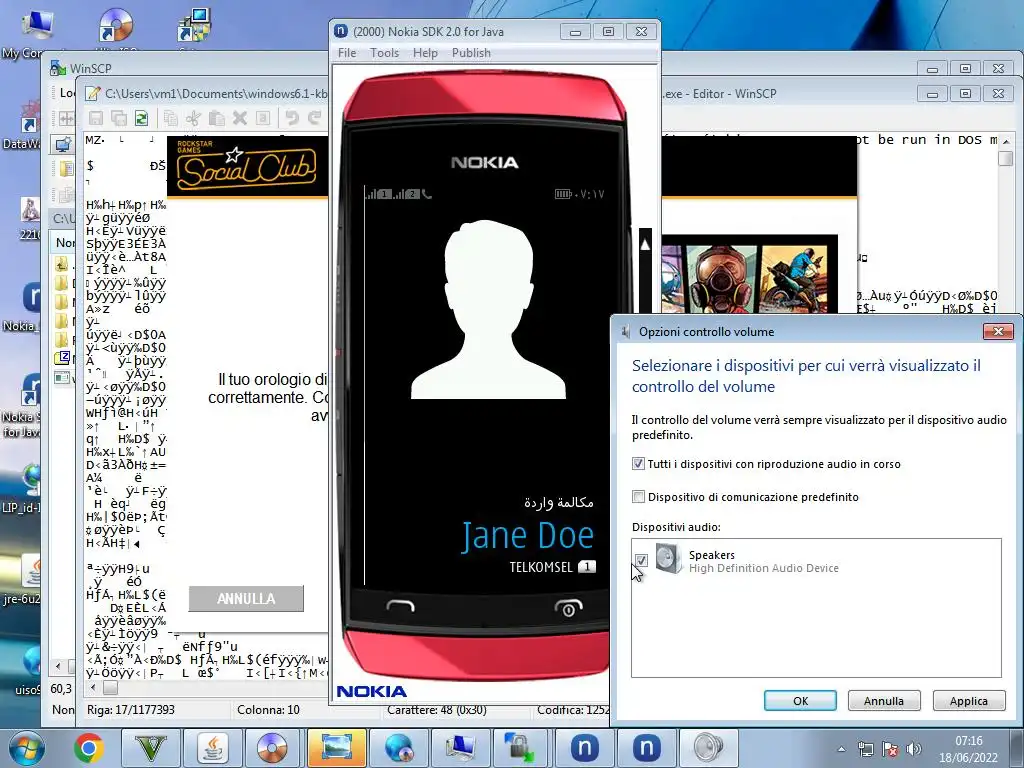This screenshot has height=768, width=1024.
Task: Toggle the Speakers device checkbox
Action: [x=641, y=560]
